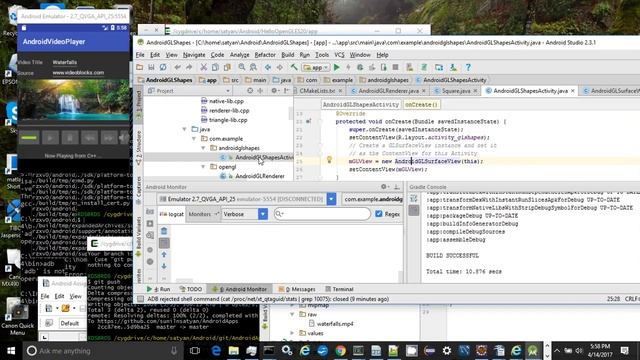Image resolution: width=640 pixels, height=360 pixels.
Task: Click the play button in AndroidVideoPlayer
Action: (x=50, y=138)
